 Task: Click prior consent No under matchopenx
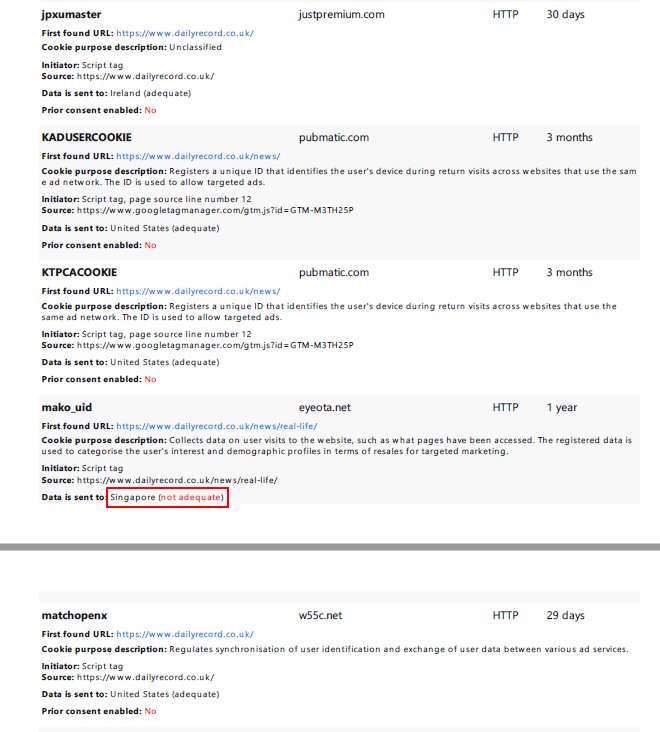(x=150, y=711)
